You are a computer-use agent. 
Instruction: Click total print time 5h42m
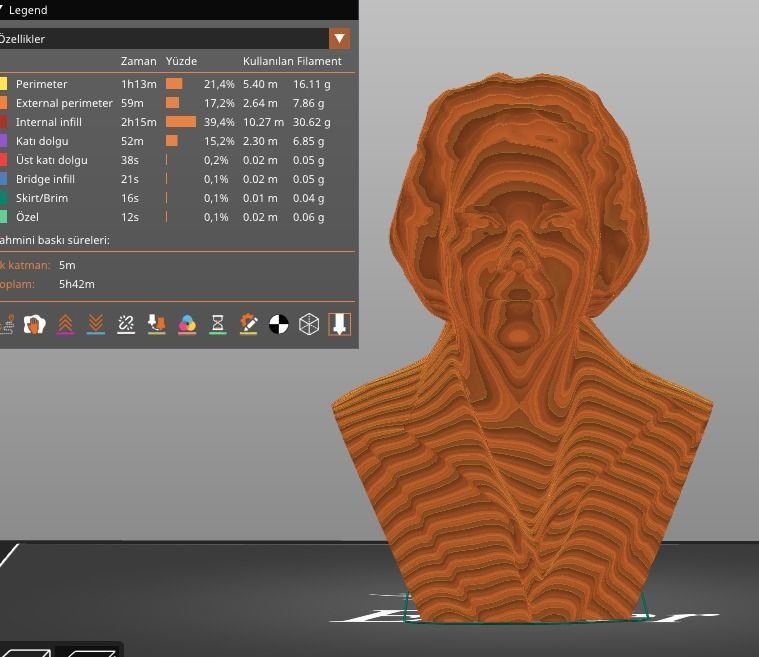tap(76, 284)
